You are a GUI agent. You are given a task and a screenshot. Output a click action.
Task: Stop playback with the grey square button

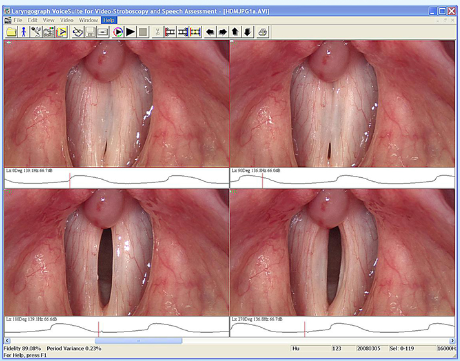(143, 32)
